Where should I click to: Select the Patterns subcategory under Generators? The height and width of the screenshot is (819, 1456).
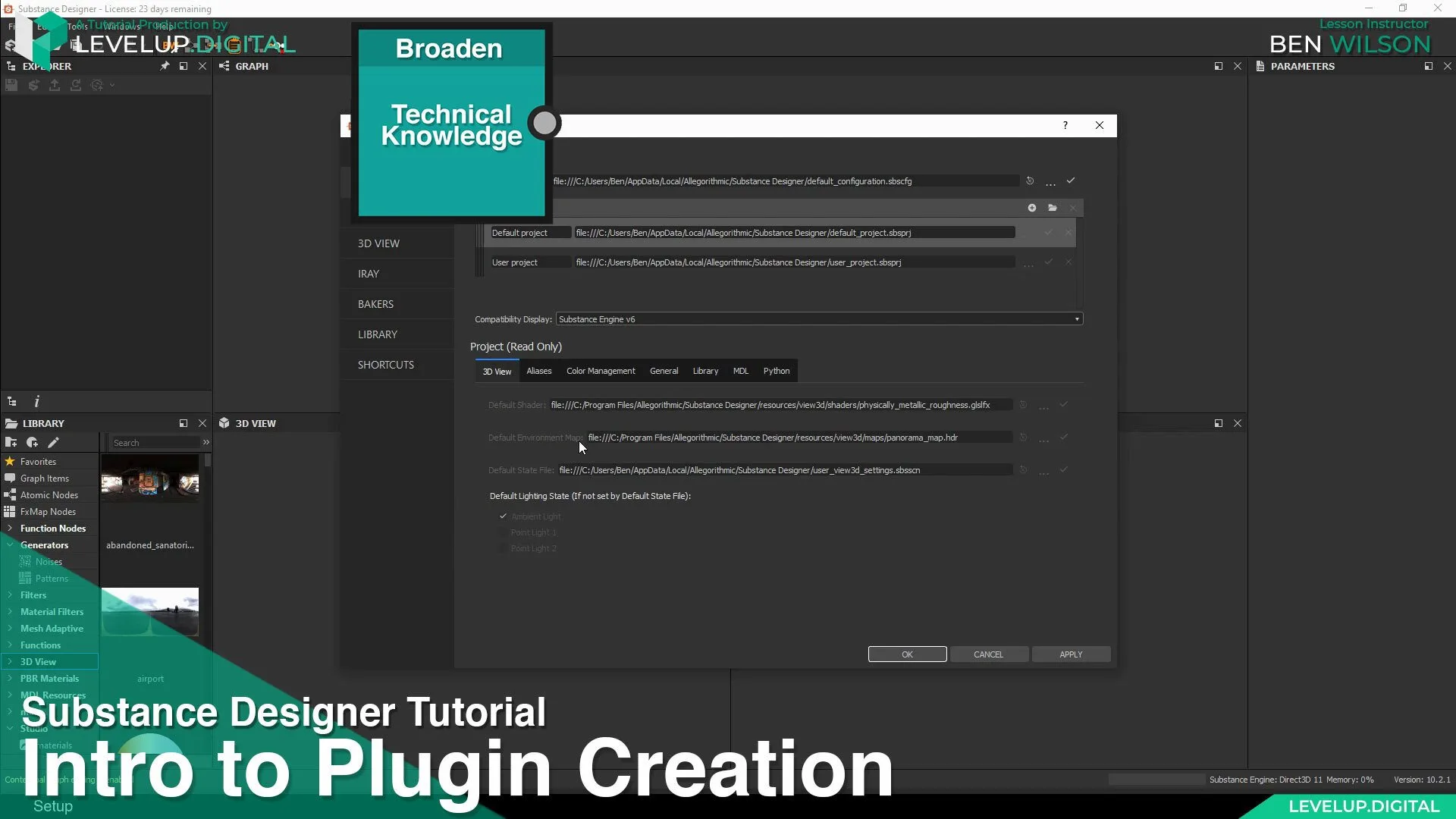click(51, 578)
